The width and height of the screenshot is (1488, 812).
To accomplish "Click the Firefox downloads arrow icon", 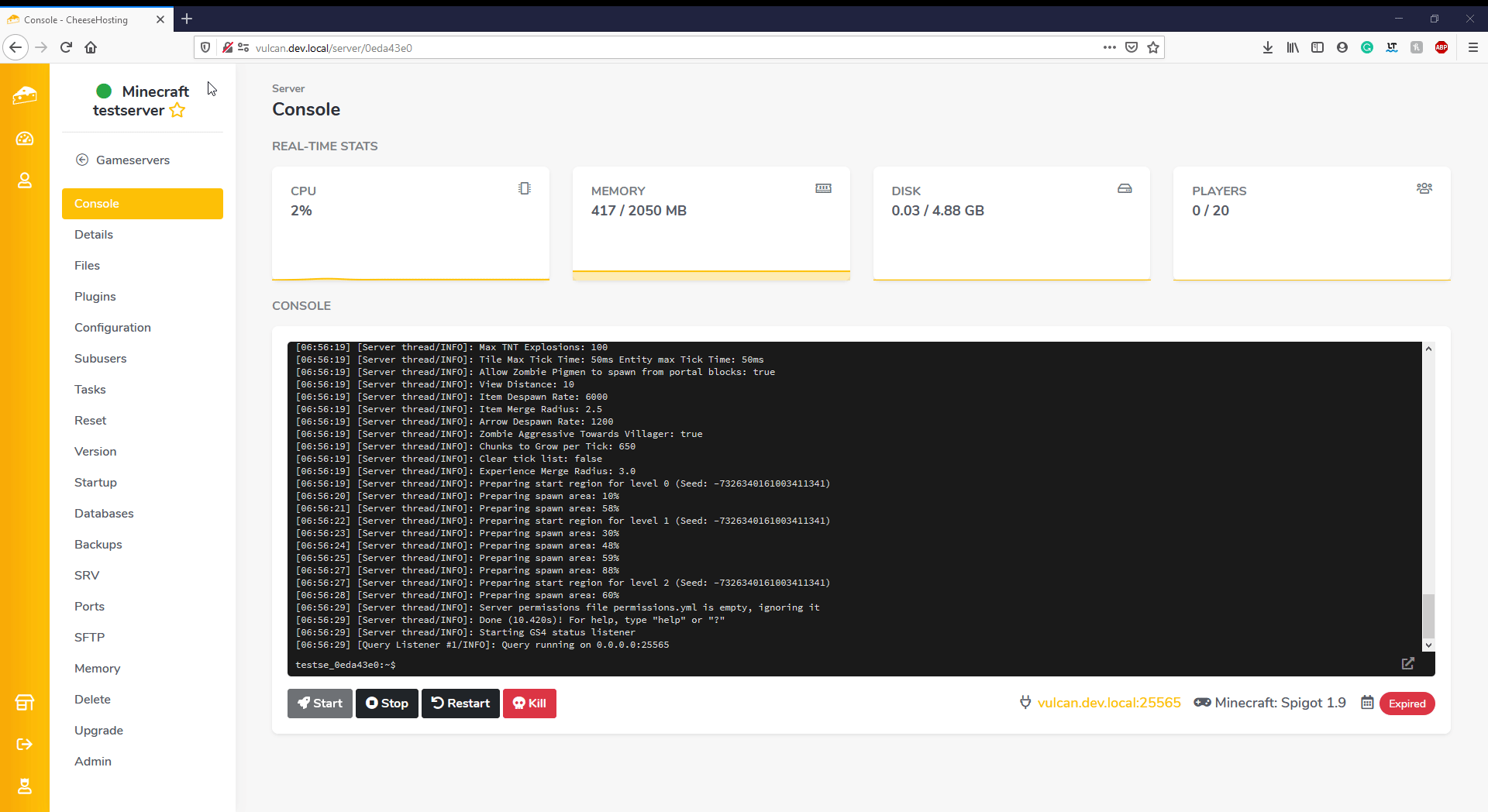I will point(1268,47).
